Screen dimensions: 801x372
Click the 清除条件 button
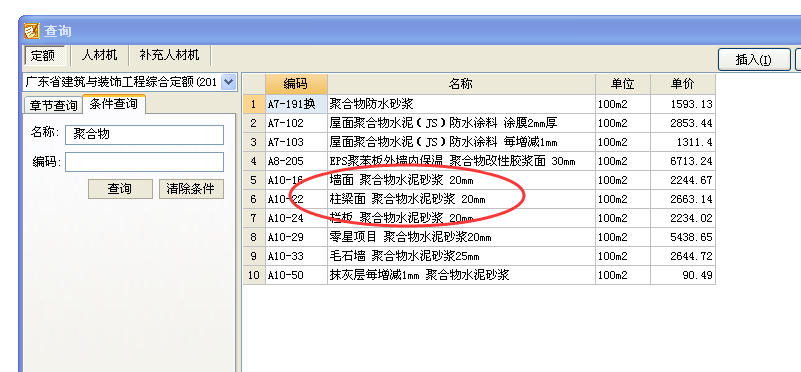(191, 189)
